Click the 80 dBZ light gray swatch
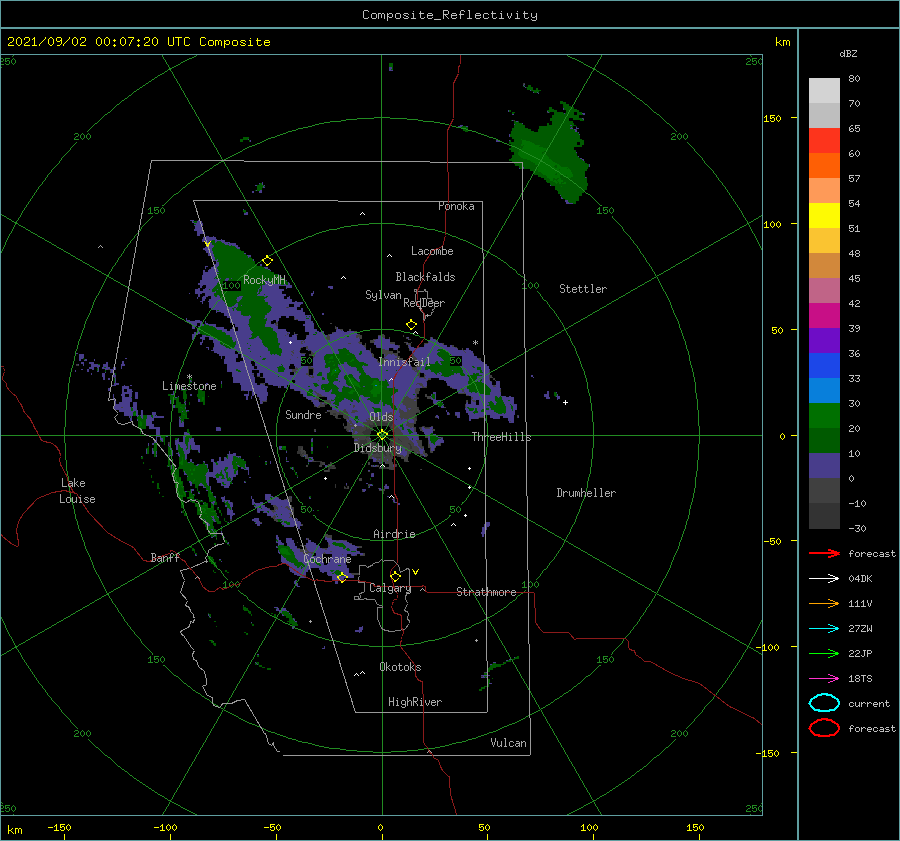900x841 pixels. coord(824,90)
